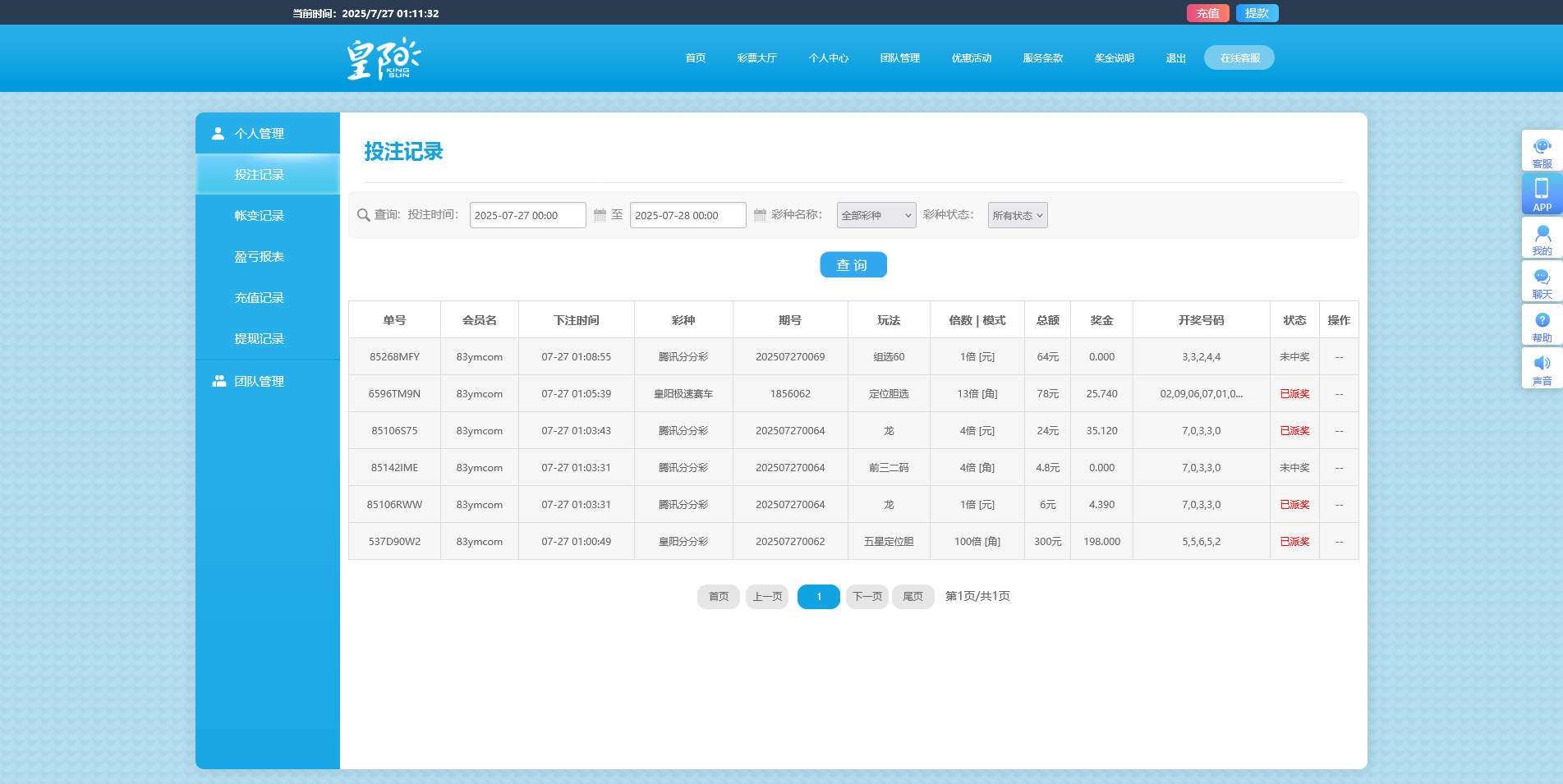Screen dimensions: 1563x784
Task: Click draw numbers 02,09,06,07,01,0...
Action: click(x=1201, y=394)
